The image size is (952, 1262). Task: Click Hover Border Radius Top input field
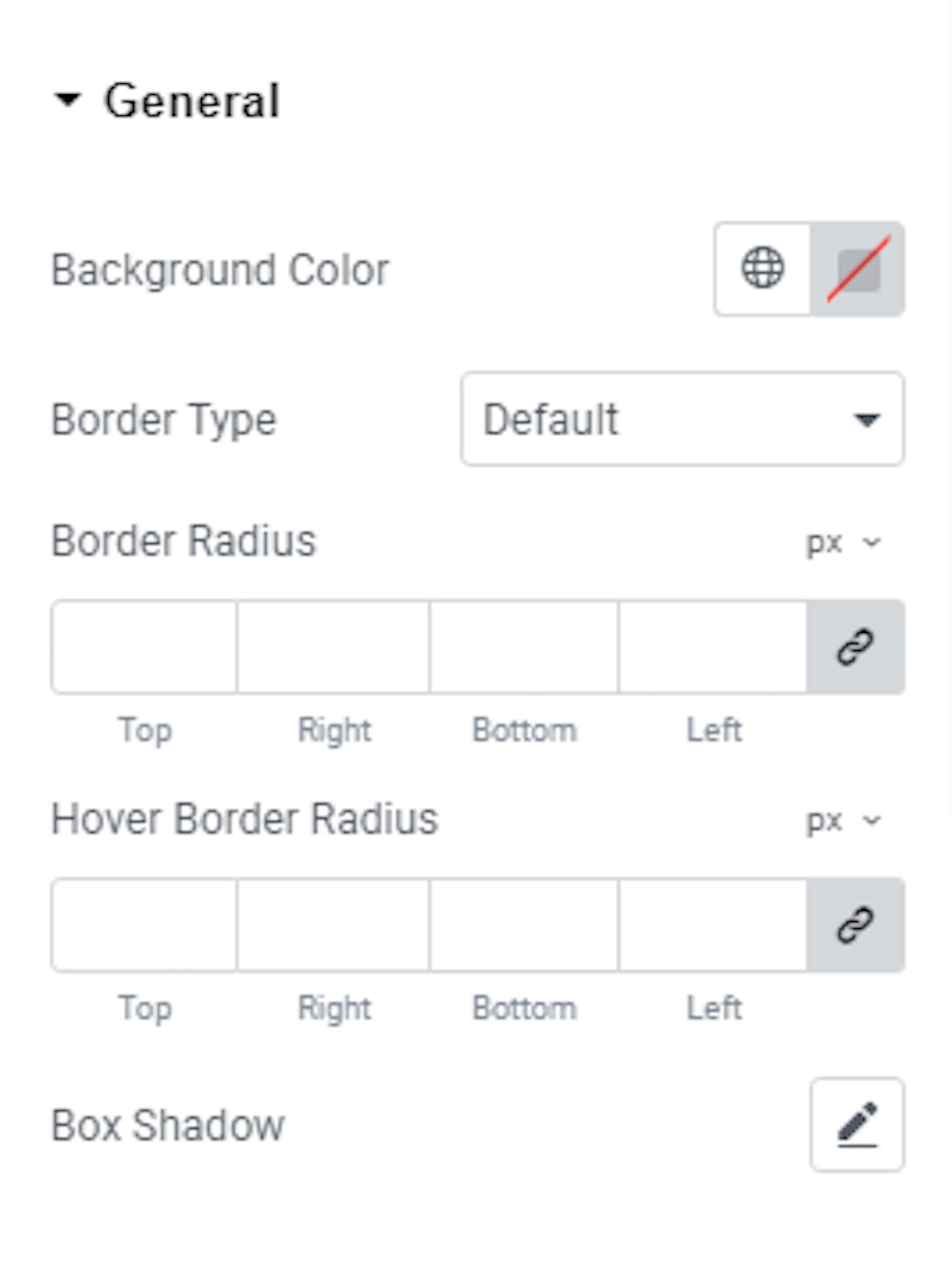click(144, 925)
